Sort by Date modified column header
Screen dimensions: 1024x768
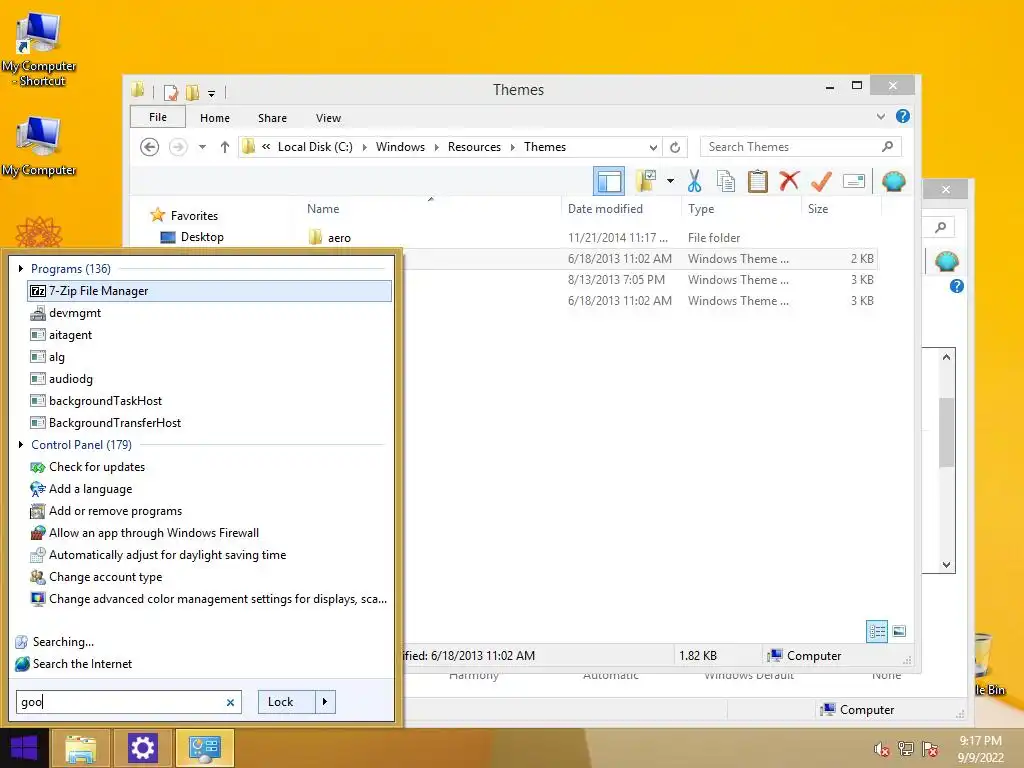tap(620, 208)
